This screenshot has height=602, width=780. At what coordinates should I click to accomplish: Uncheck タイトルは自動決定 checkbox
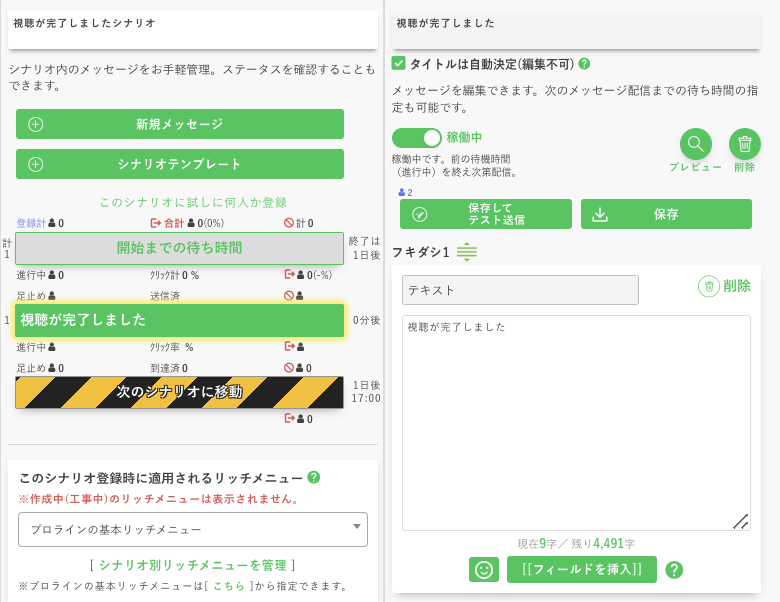pos(399,64)
